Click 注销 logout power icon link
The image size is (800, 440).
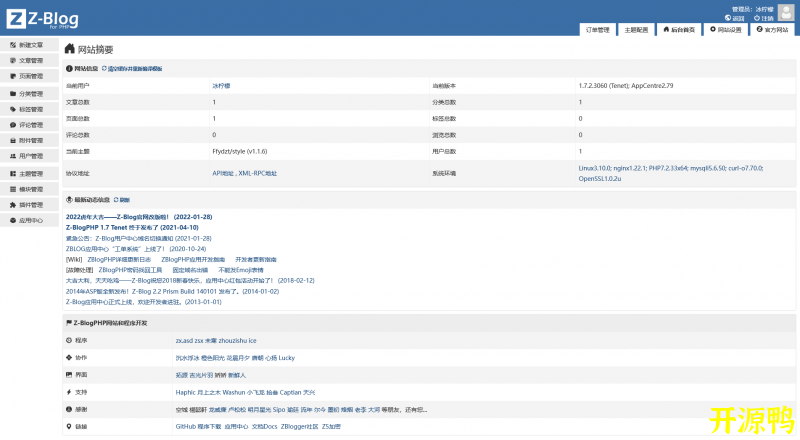pyautogui.click(x=764, y=18)
